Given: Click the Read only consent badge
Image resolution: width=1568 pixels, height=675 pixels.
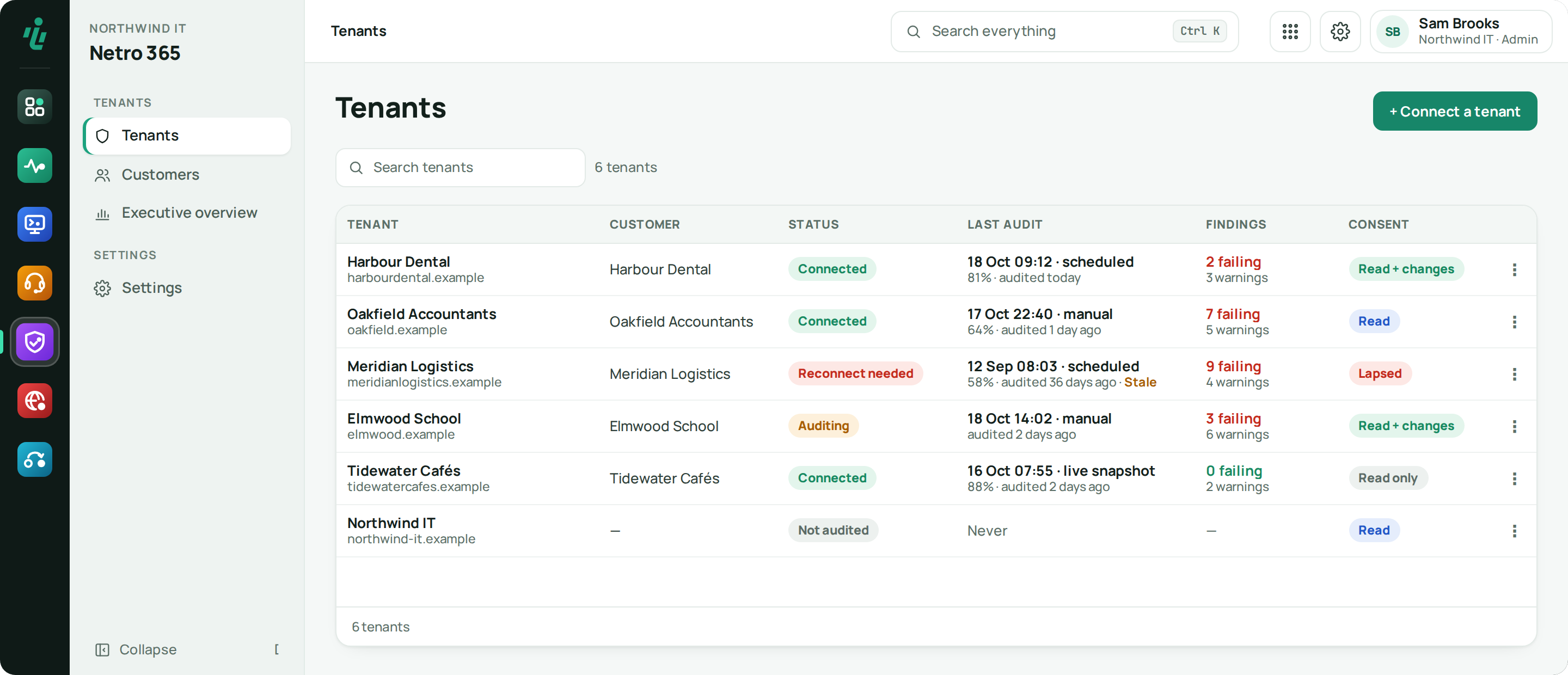Looking at the screenshot, I should [1387, 478].
